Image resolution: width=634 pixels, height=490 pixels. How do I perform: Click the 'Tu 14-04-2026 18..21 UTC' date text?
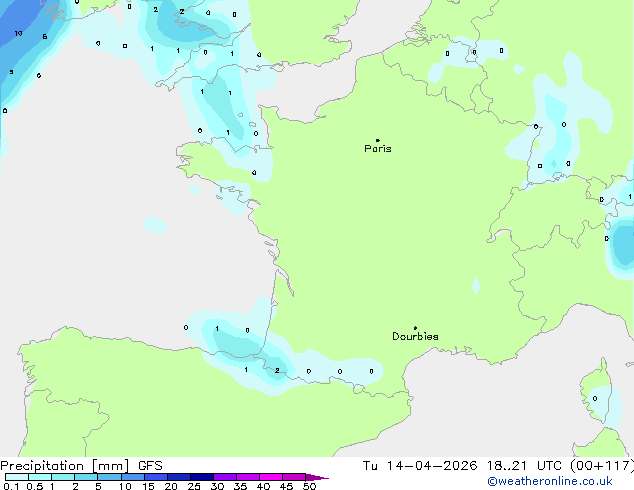464,466
